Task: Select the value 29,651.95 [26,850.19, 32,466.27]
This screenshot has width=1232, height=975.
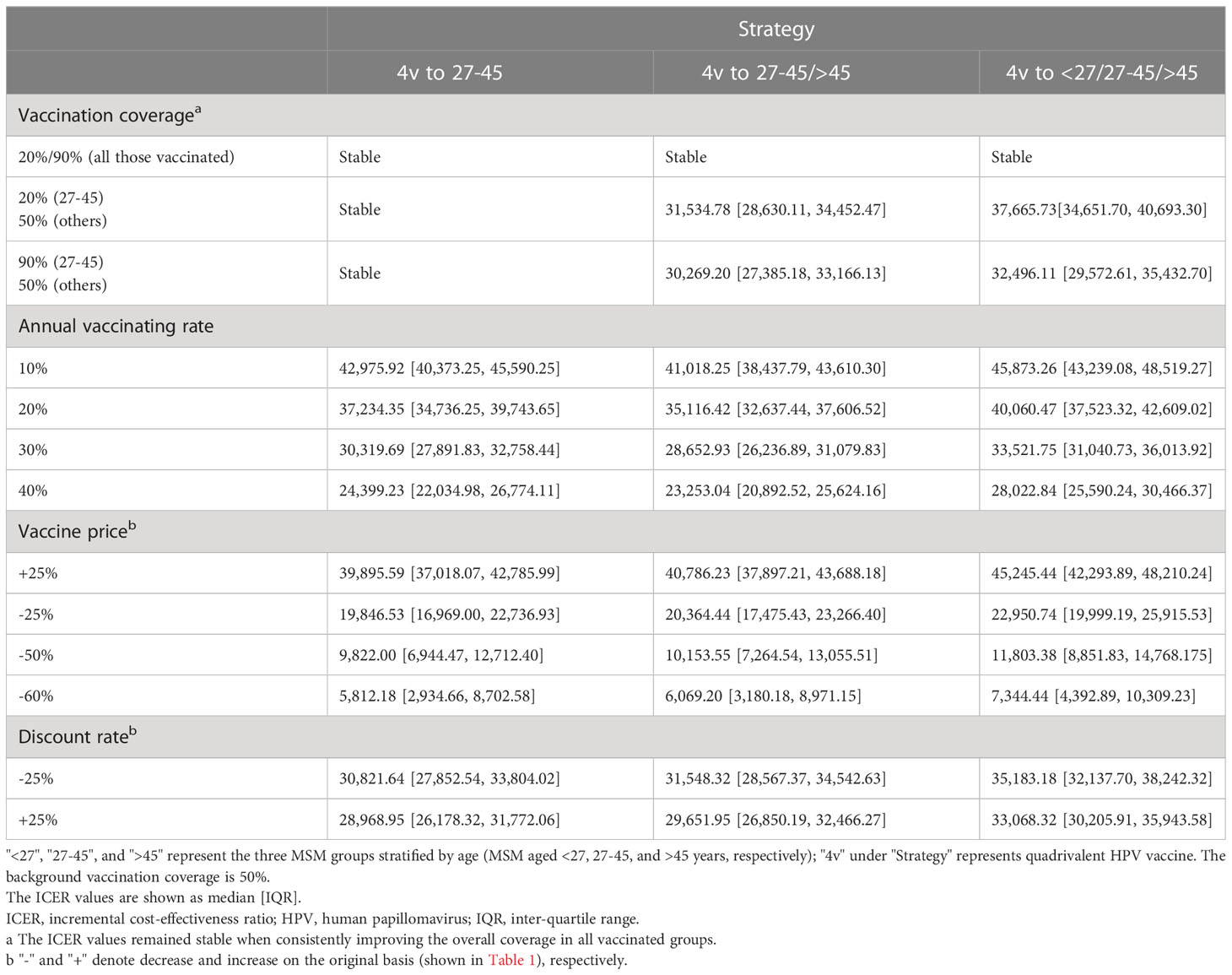Action: click(775, 820)
